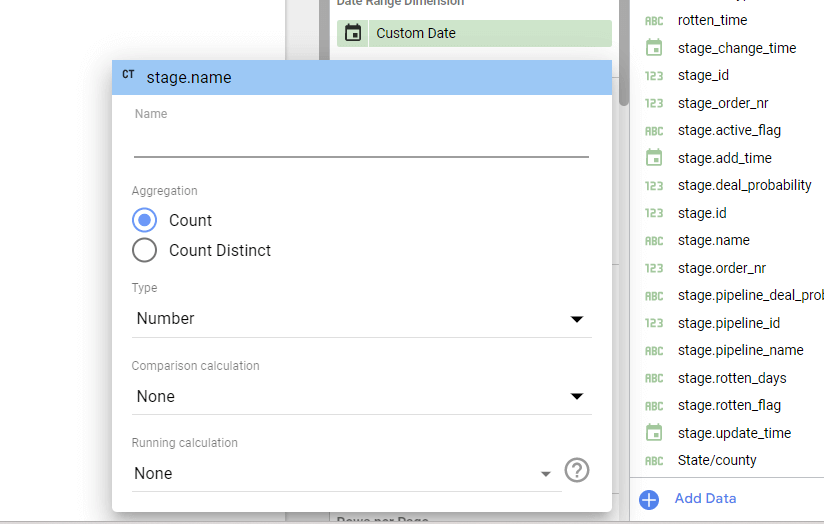Click the ABC icon beside rotten_time
The width and height of the screenshot is (824, 524).
coord(654,21)
